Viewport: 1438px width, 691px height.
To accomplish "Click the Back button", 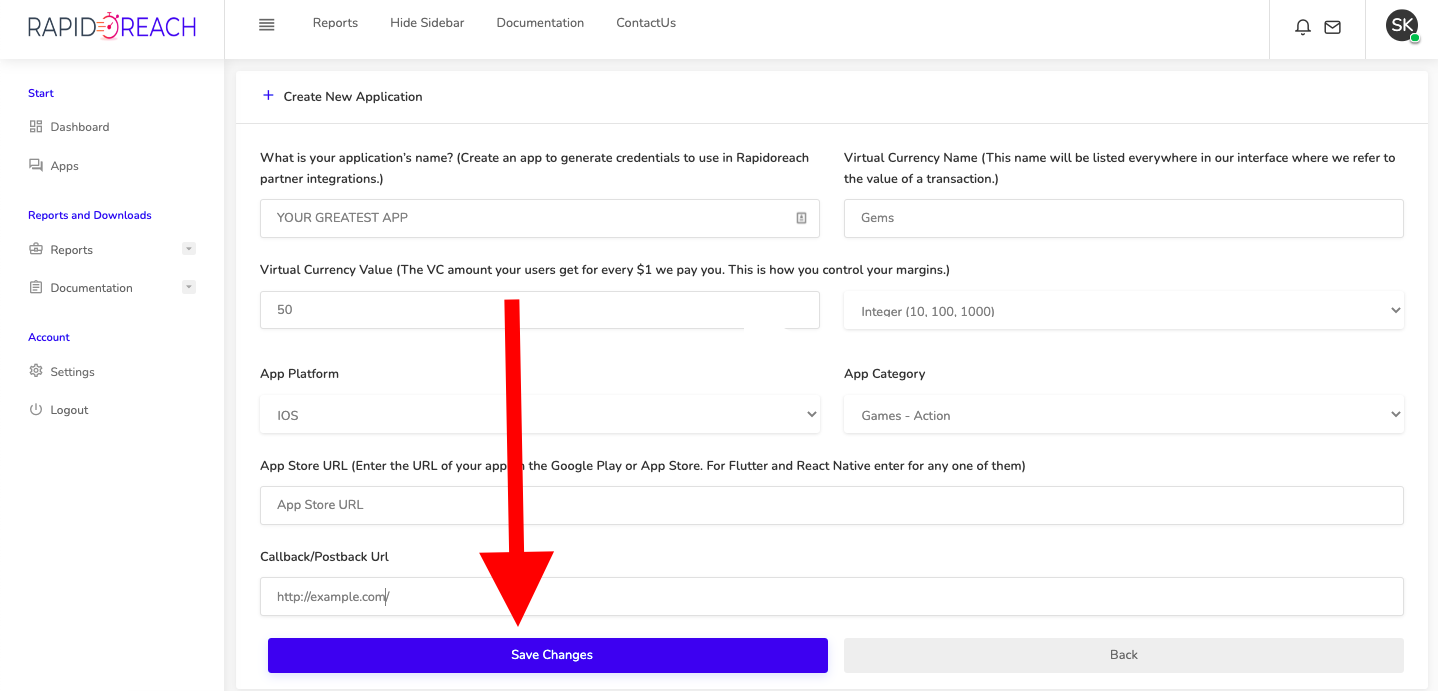I will [x=1124, y=655].
